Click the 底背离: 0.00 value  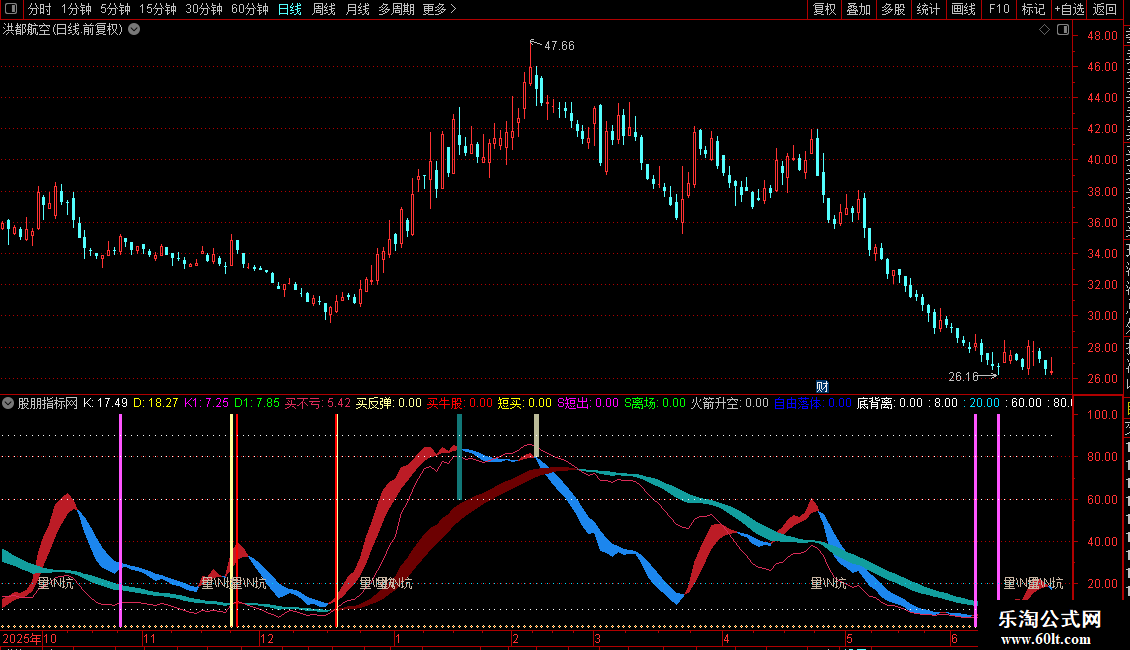tap(890, 403)
